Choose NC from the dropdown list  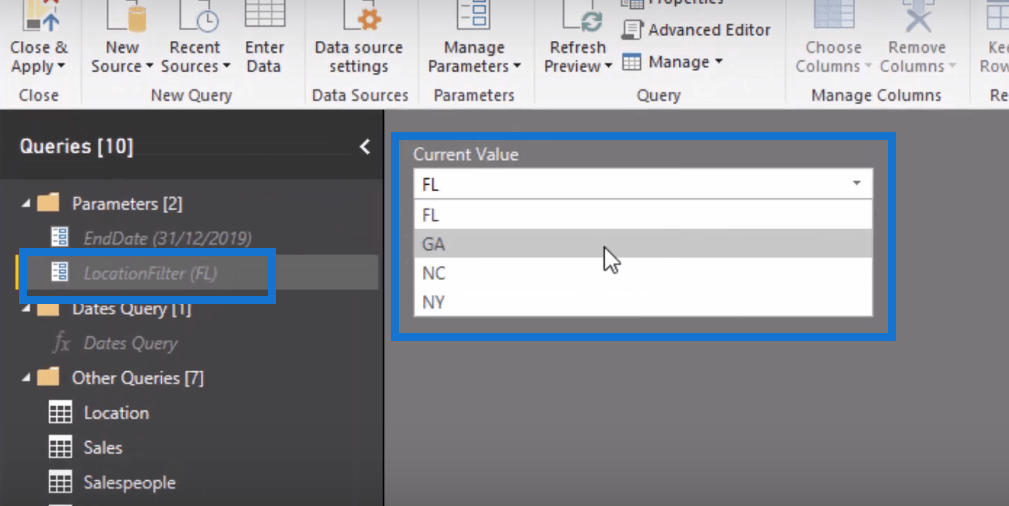coord(643,273)
